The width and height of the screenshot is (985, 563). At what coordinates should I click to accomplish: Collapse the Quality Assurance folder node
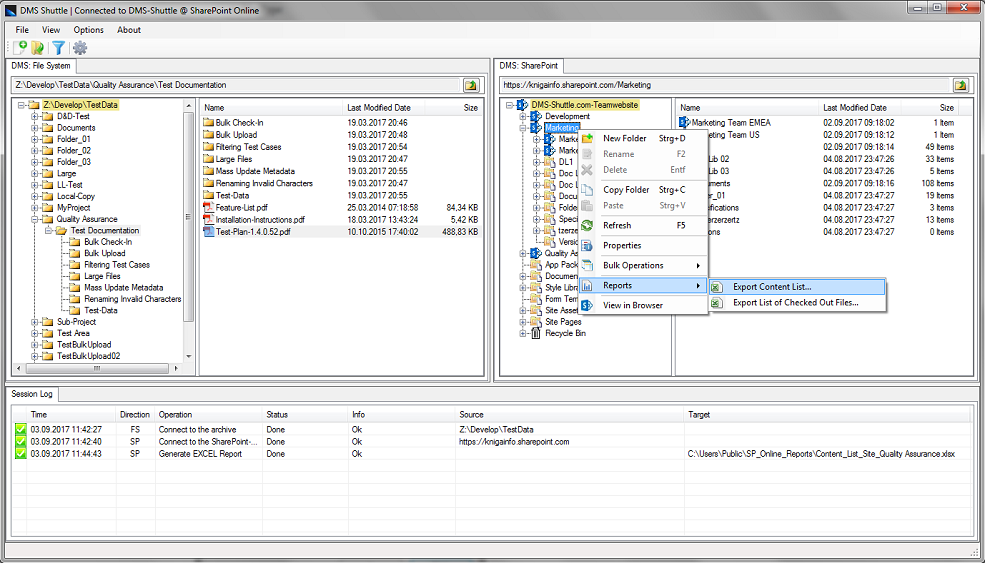(35, 219)
